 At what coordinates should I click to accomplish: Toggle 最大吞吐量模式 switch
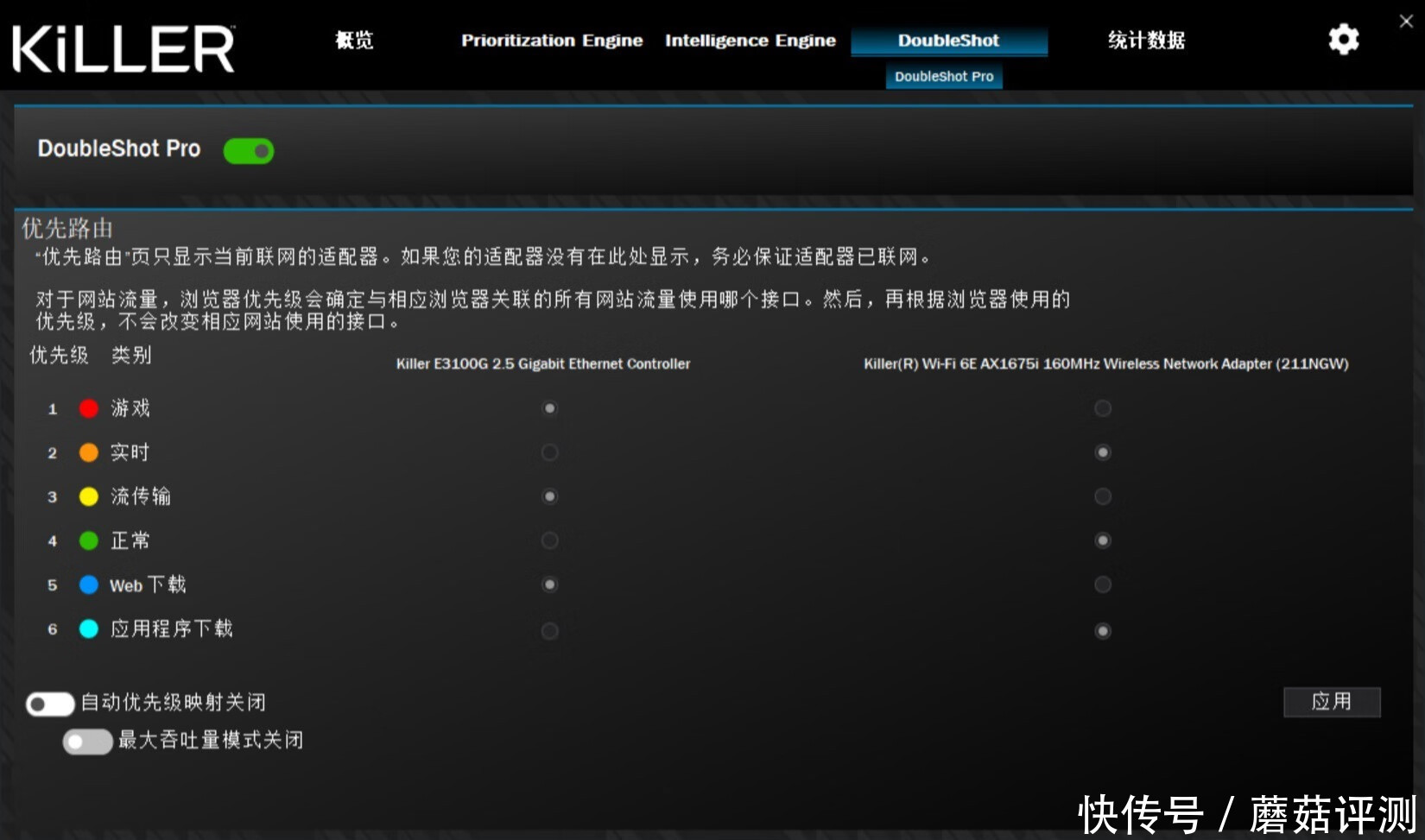(87, 742)
